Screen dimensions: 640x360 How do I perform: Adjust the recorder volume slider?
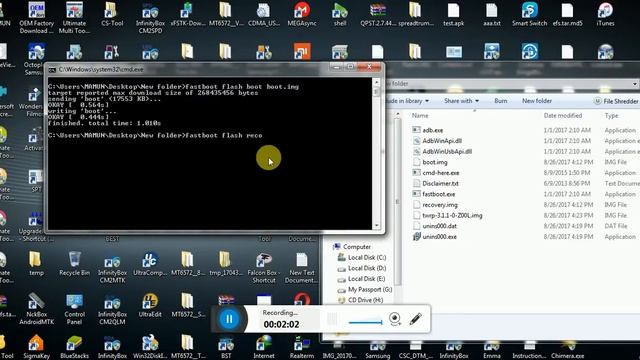click(x=365, y=322)
